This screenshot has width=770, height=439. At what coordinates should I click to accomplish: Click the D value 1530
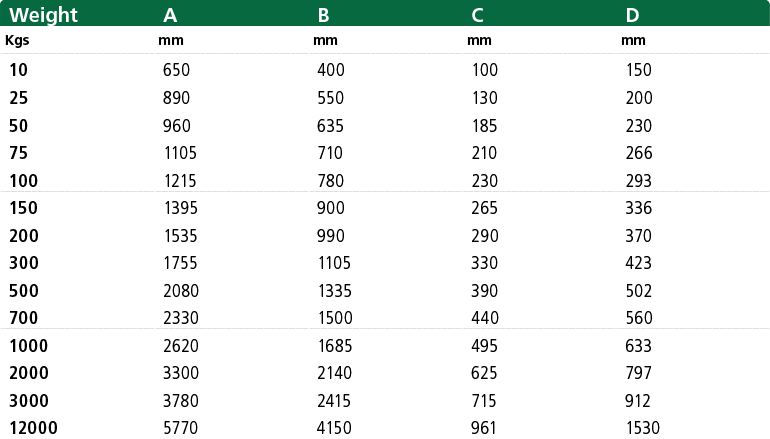(641, 429)
